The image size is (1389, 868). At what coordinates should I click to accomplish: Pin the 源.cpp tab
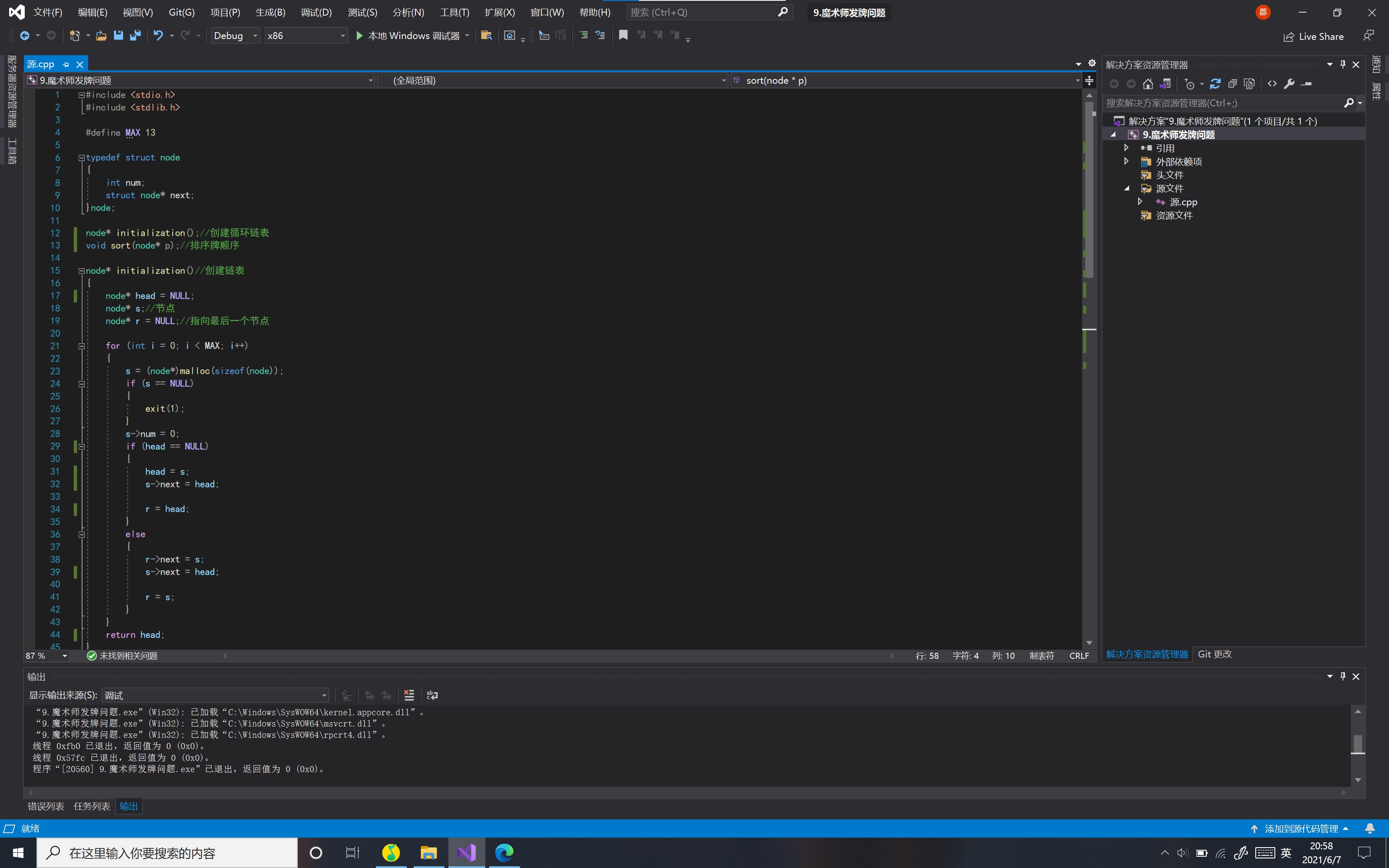click(66, 64)
